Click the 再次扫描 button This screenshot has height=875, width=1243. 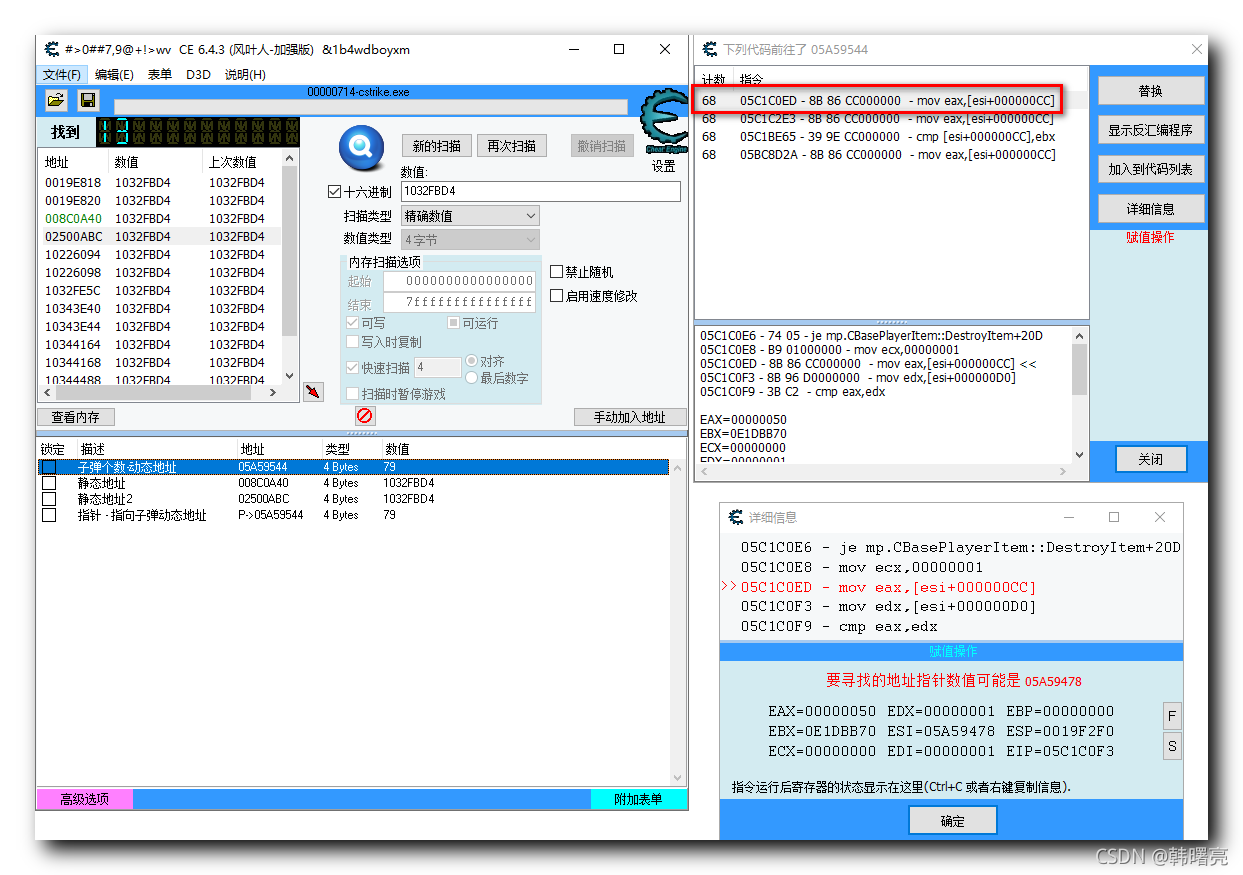coord(511,146)
